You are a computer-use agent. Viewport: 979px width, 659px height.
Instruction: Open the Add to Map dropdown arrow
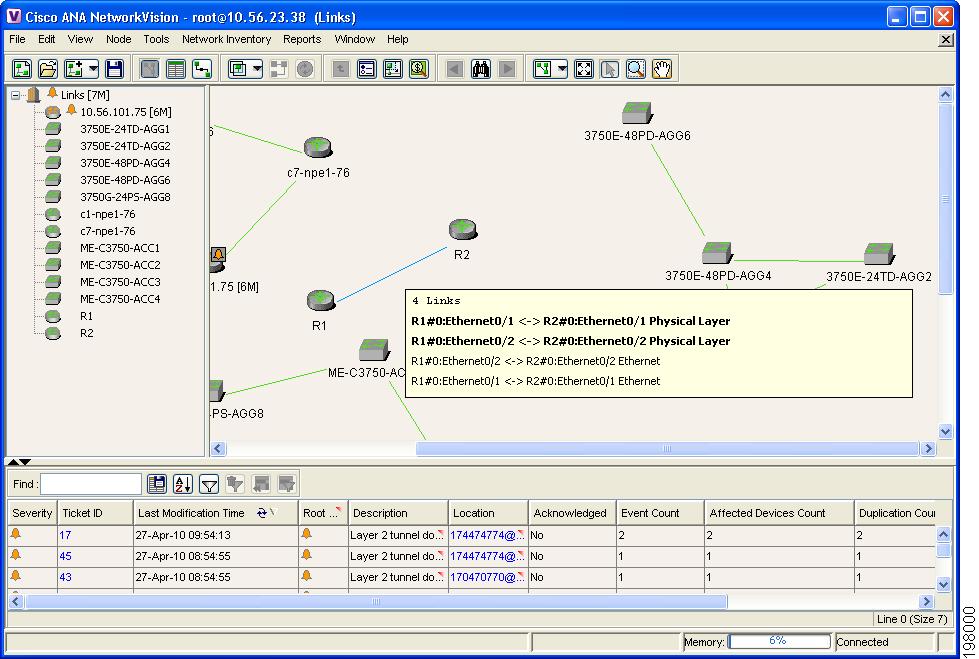93,69
